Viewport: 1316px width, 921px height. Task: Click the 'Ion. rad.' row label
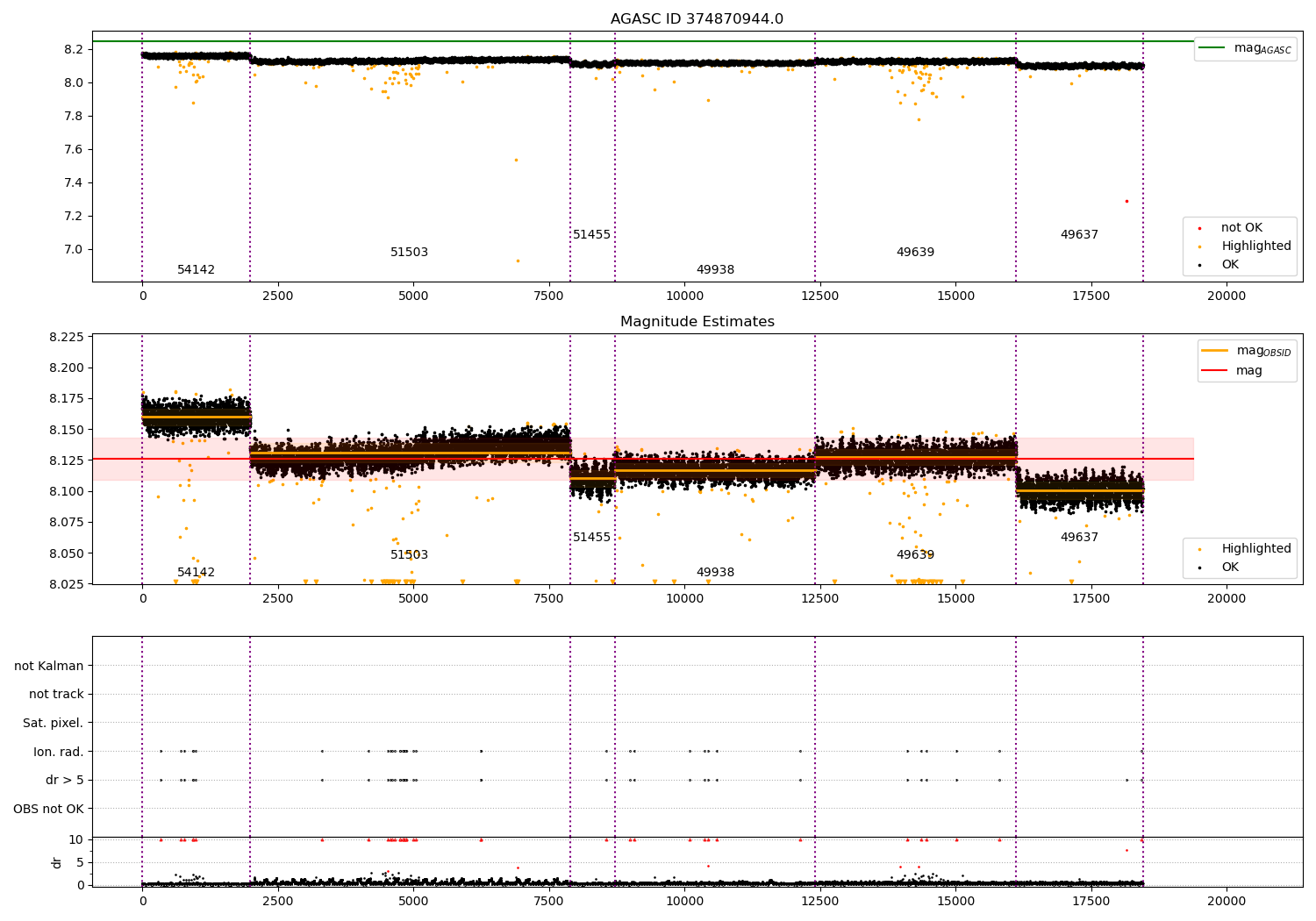click(x=59, y=752)
